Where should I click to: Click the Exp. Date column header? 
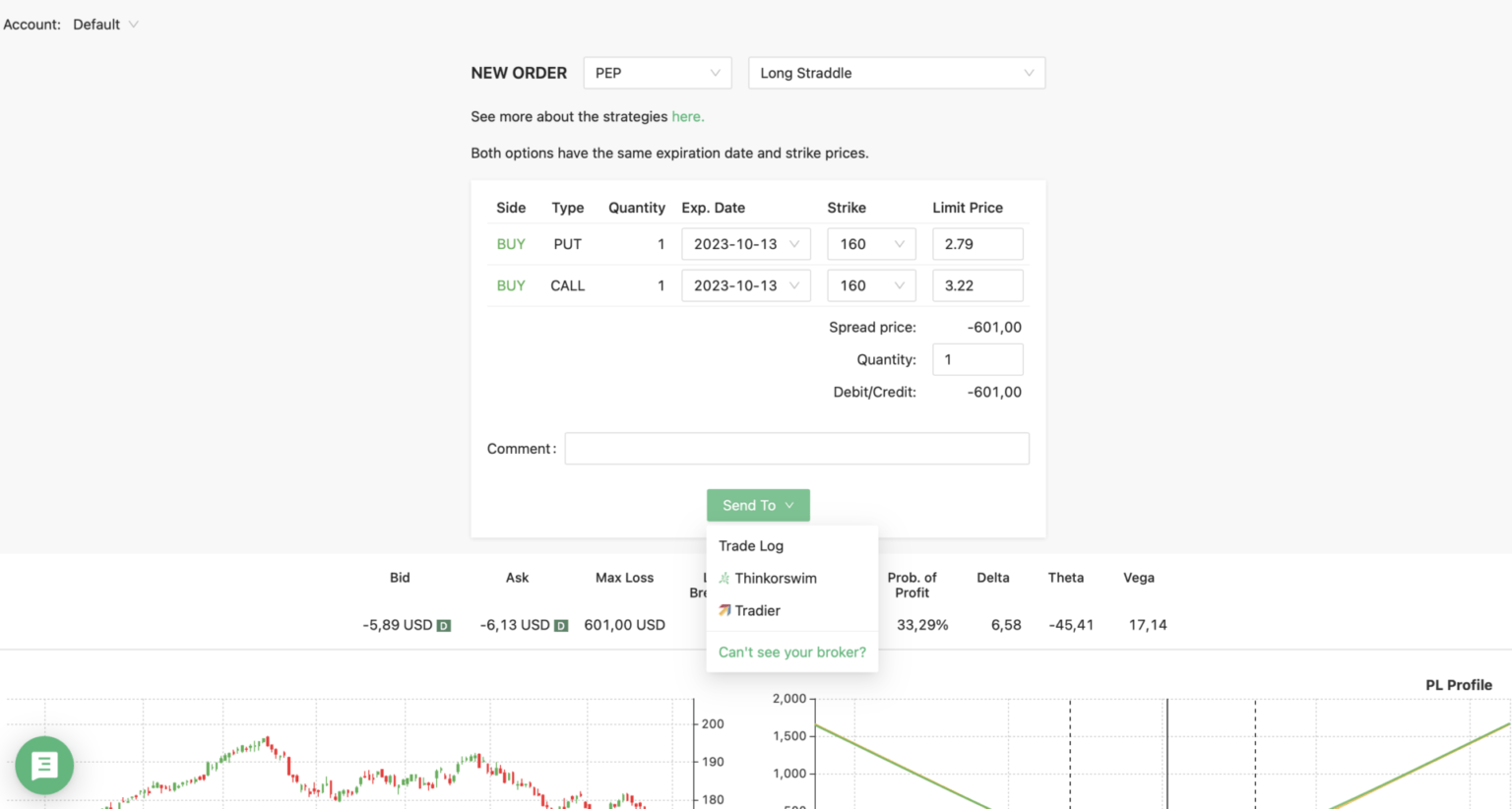(x=714, y=208)
